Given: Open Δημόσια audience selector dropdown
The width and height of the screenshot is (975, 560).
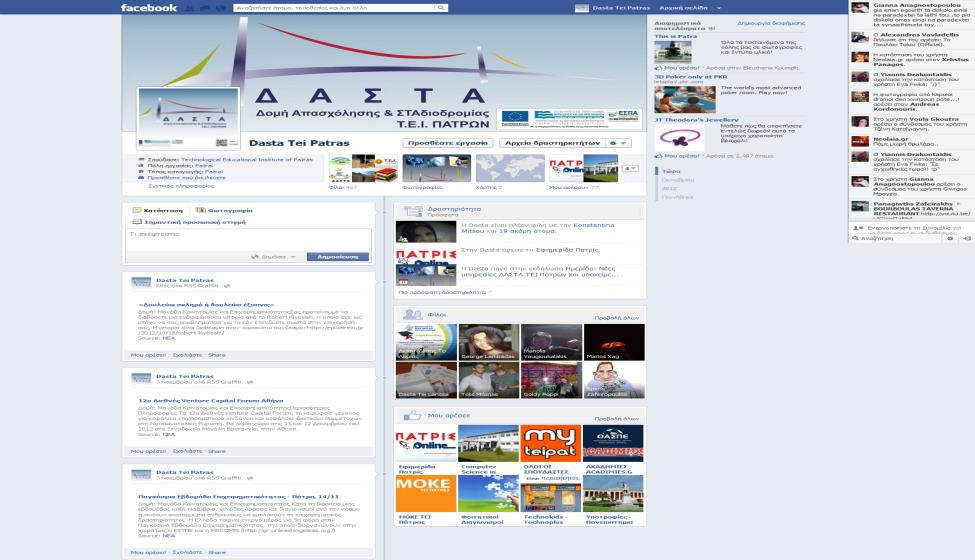Looking at the screenshot, I should click(274, 257).
